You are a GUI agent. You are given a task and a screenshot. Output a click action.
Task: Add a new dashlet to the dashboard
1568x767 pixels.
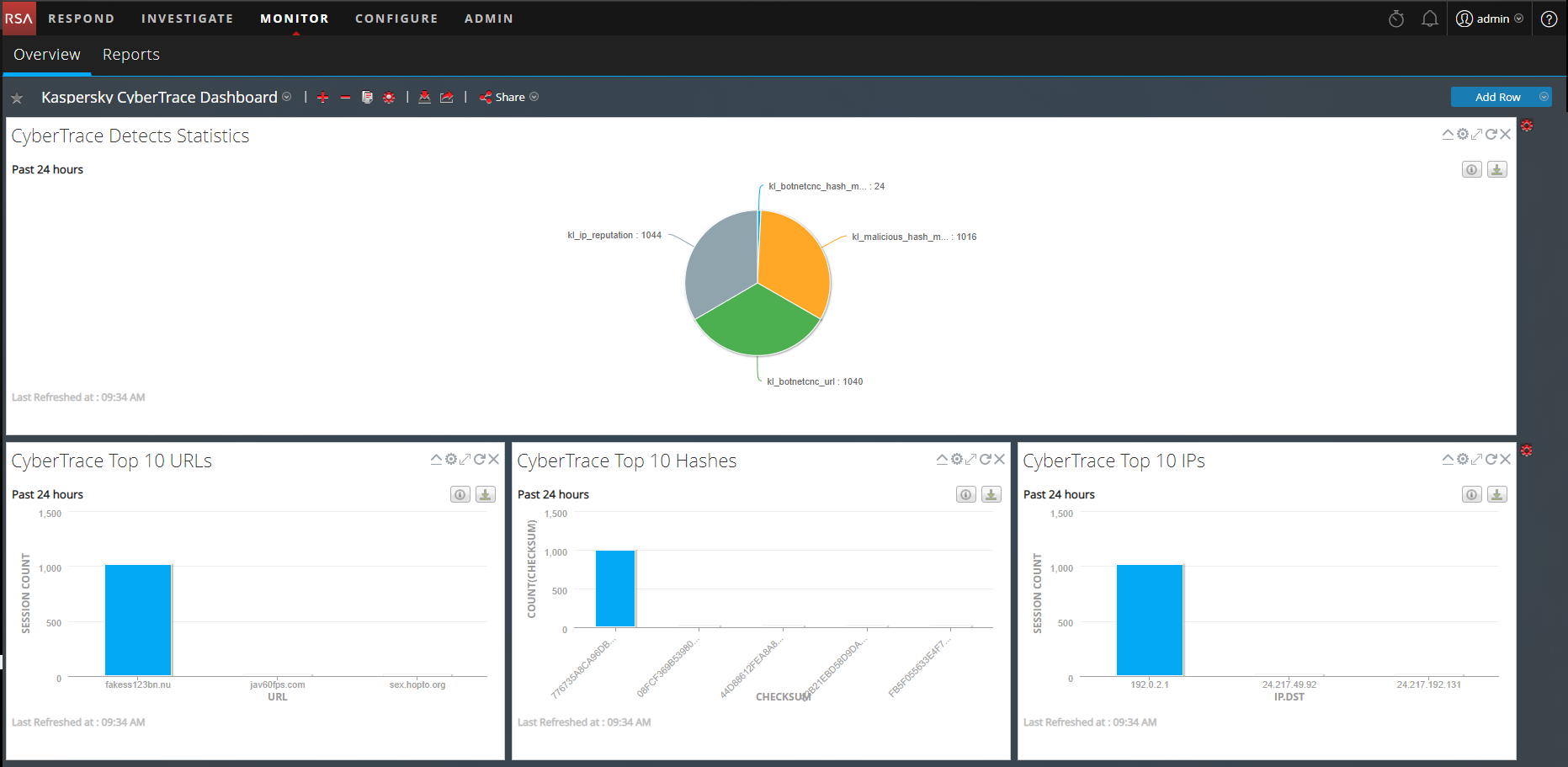click(323, 97)
